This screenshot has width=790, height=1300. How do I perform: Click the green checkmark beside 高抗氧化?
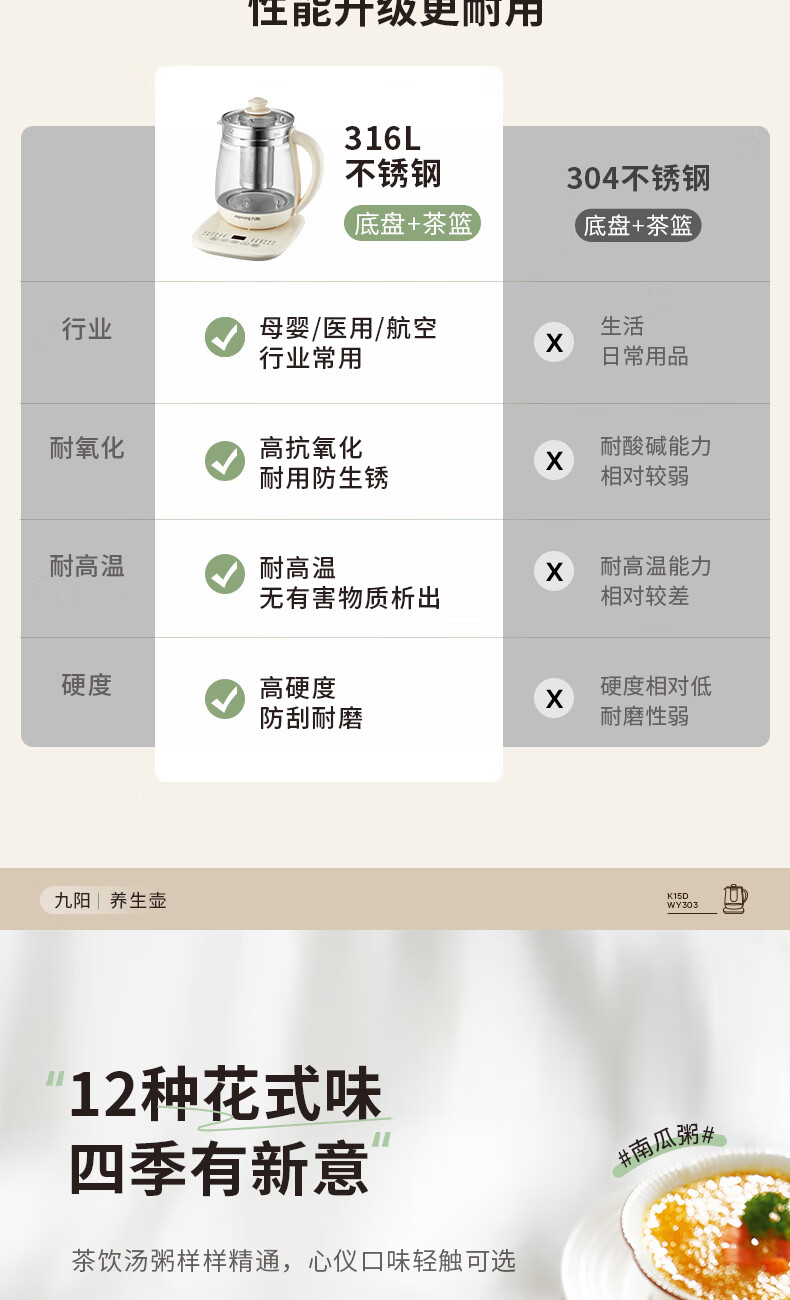coord(225,461)
